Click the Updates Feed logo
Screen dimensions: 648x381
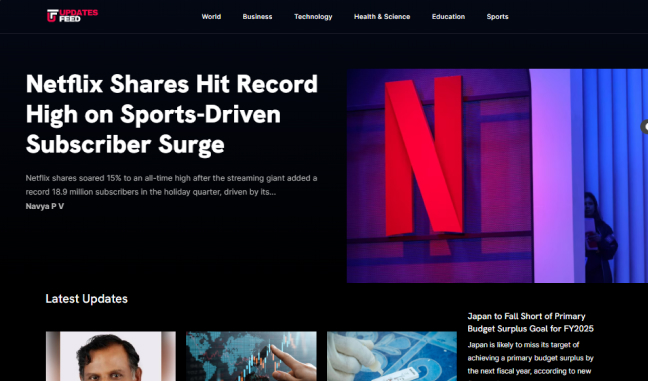(x=72, y=16)
